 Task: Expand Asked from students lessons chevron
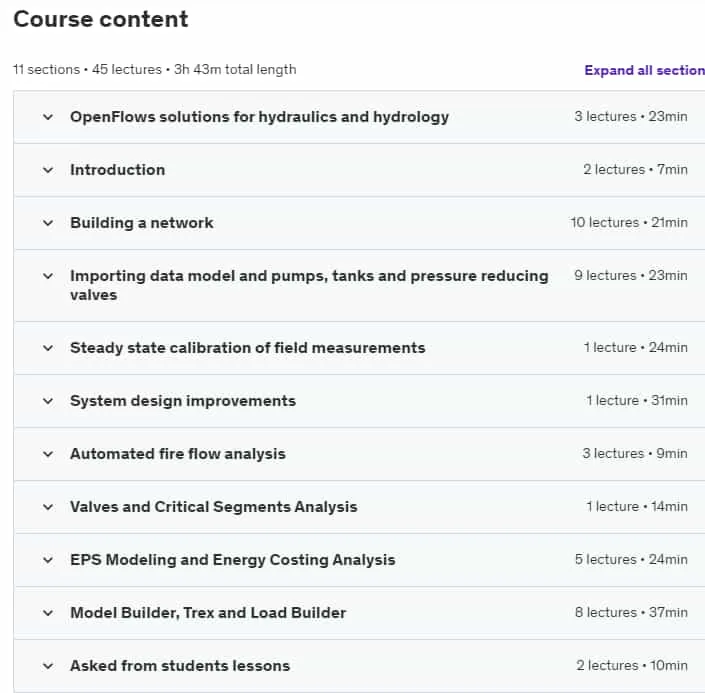point(48,666)
